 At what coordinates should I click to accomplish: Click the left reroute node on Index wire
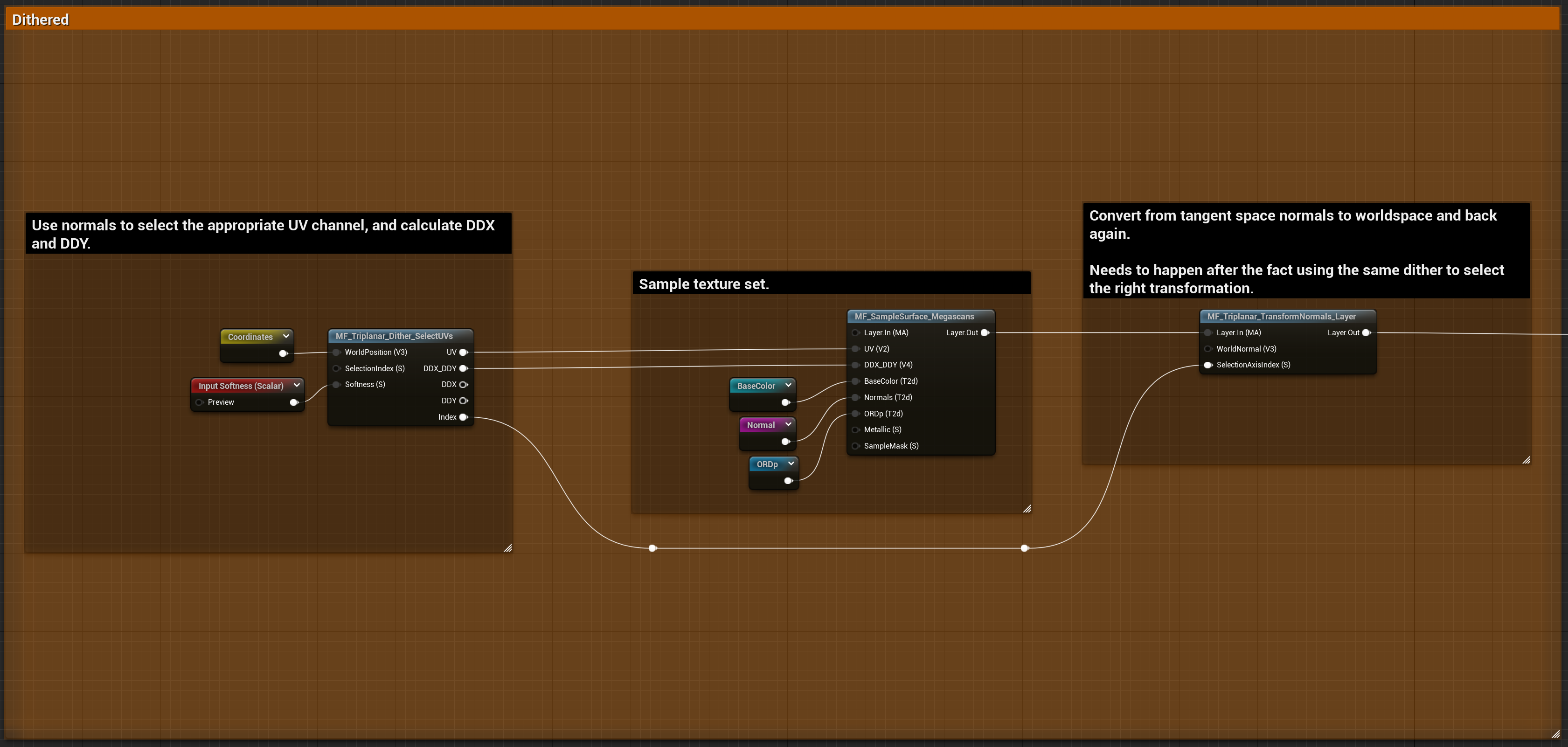[652, 548]
